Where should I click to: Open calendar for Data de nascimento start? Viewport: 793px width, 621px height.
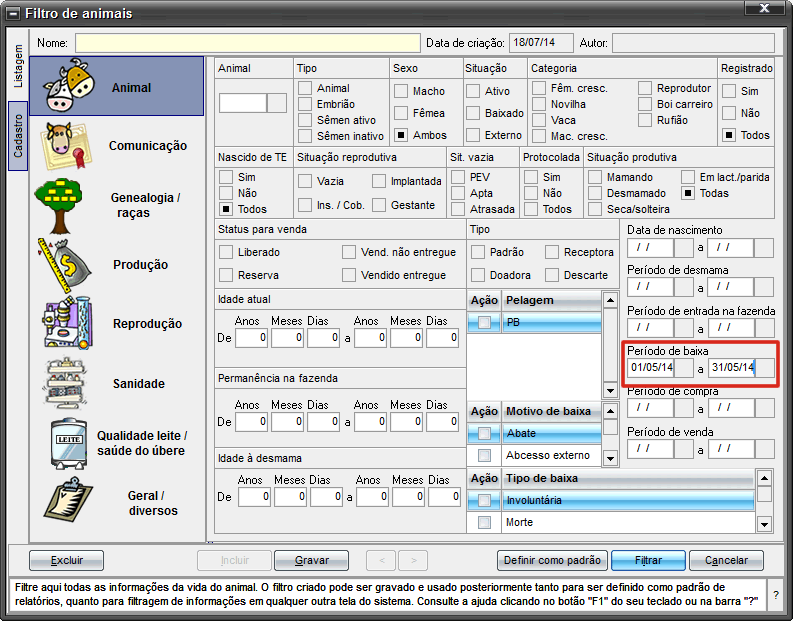[x=684, y=248]
